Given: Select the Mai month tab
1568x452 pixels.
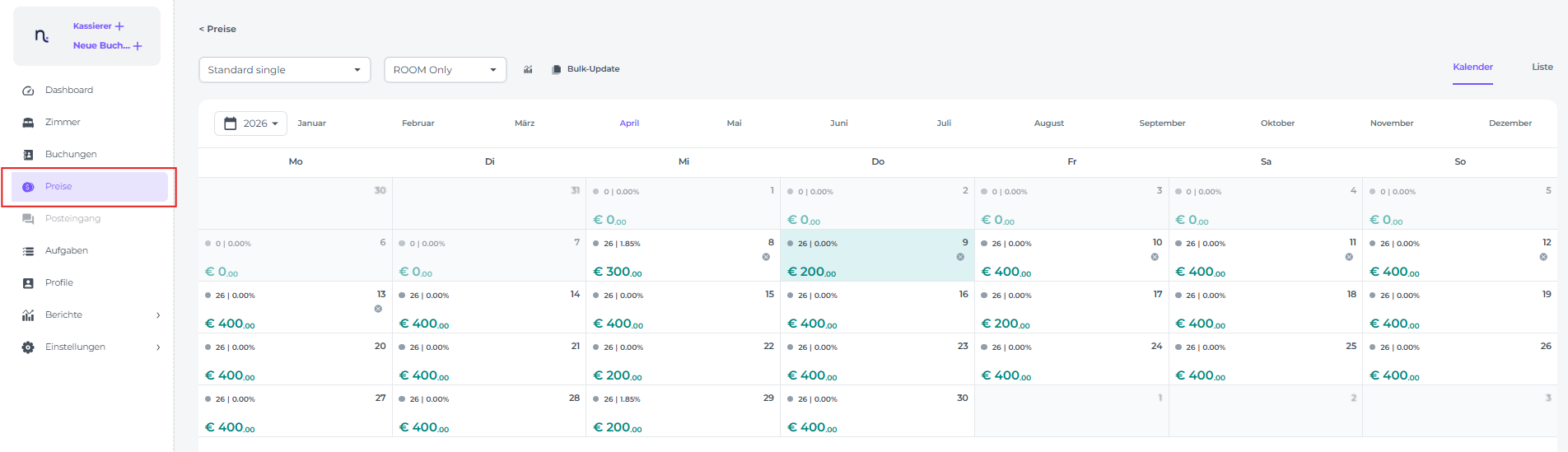Looking at the screenshot, I should 734,123.
